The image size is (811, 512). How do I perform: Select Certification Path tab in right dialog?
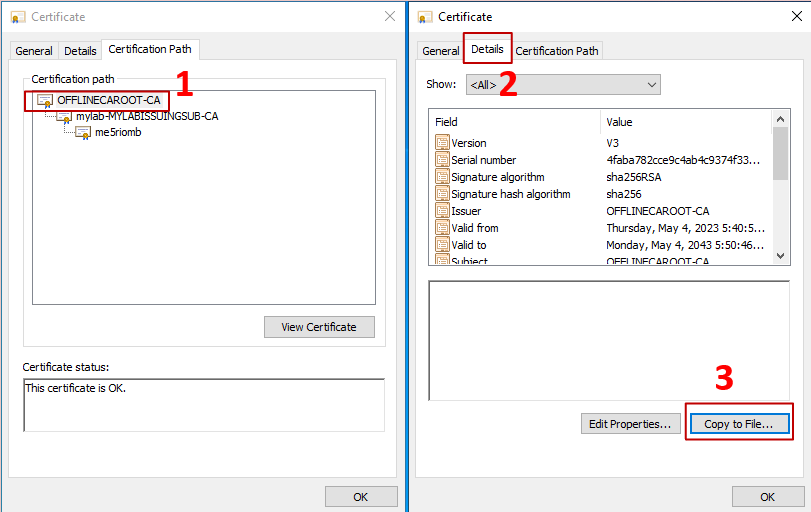557,51
